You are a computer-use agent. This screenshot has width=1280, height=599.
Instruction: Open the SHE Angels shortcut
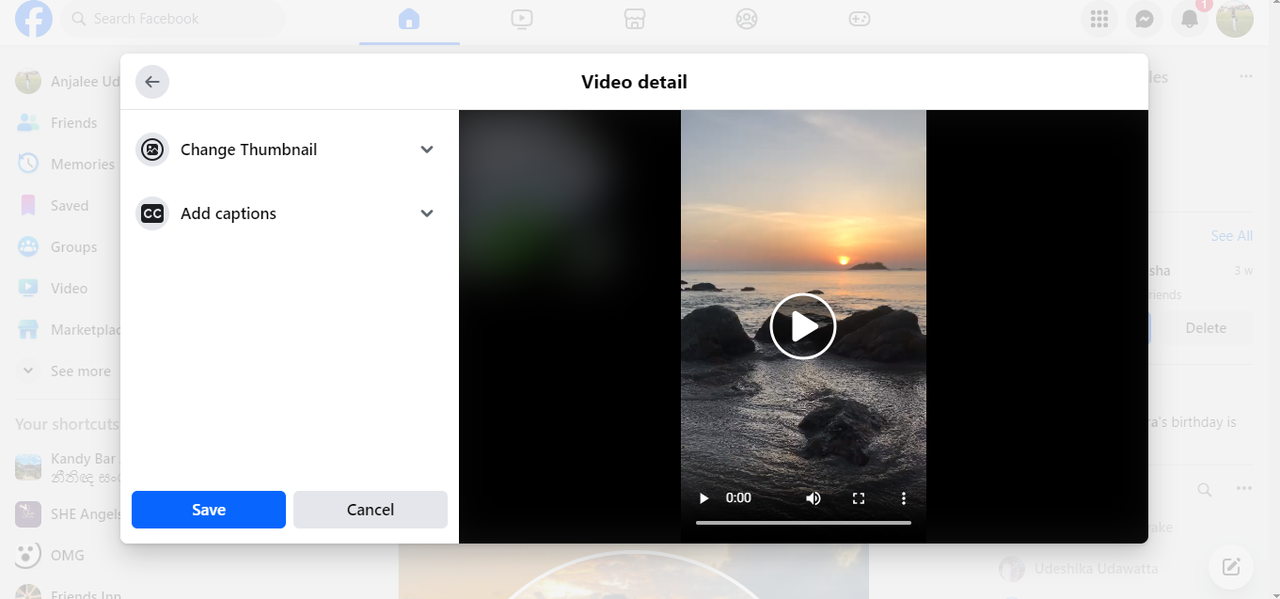click(x=66, y=513)
